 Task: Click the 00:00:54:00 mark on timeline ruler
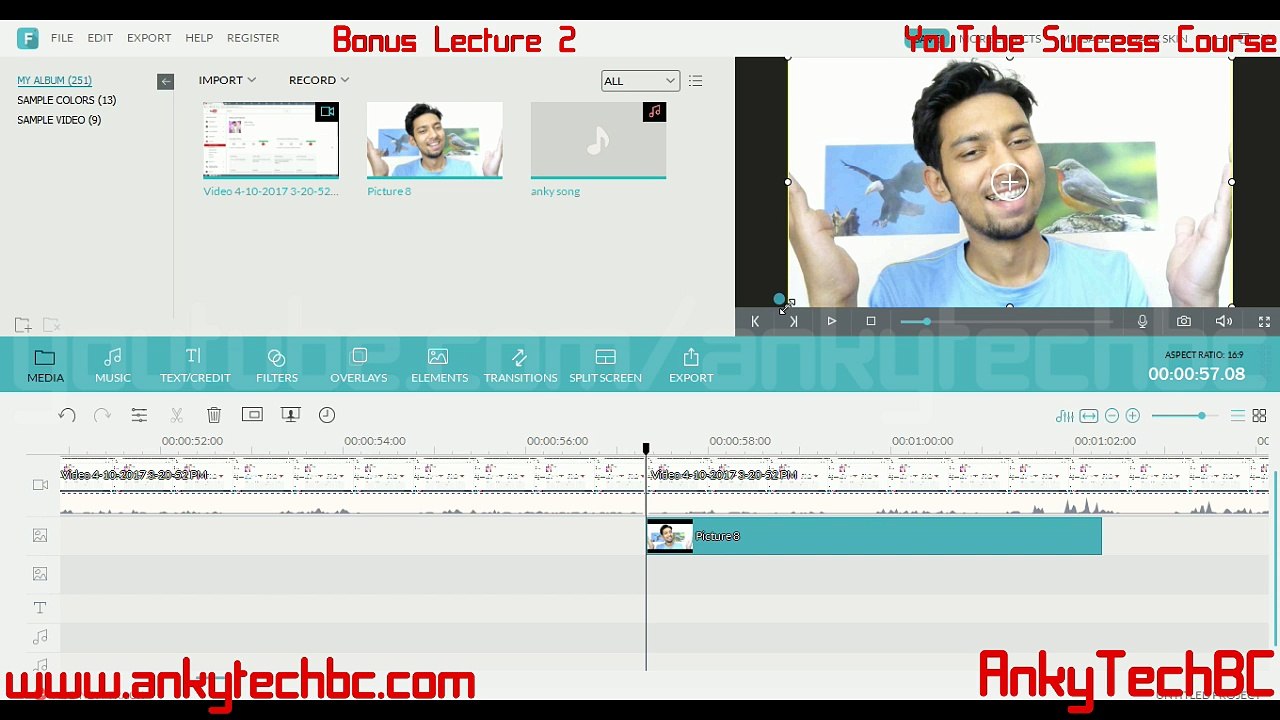click(375, 441)
